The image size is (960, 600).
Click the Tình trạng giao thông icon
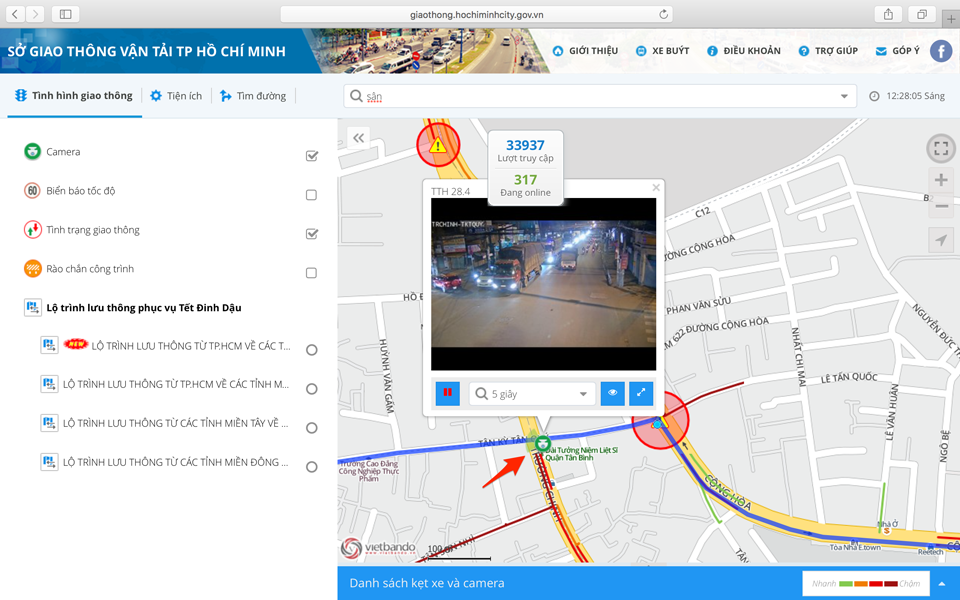coord(32,230)
